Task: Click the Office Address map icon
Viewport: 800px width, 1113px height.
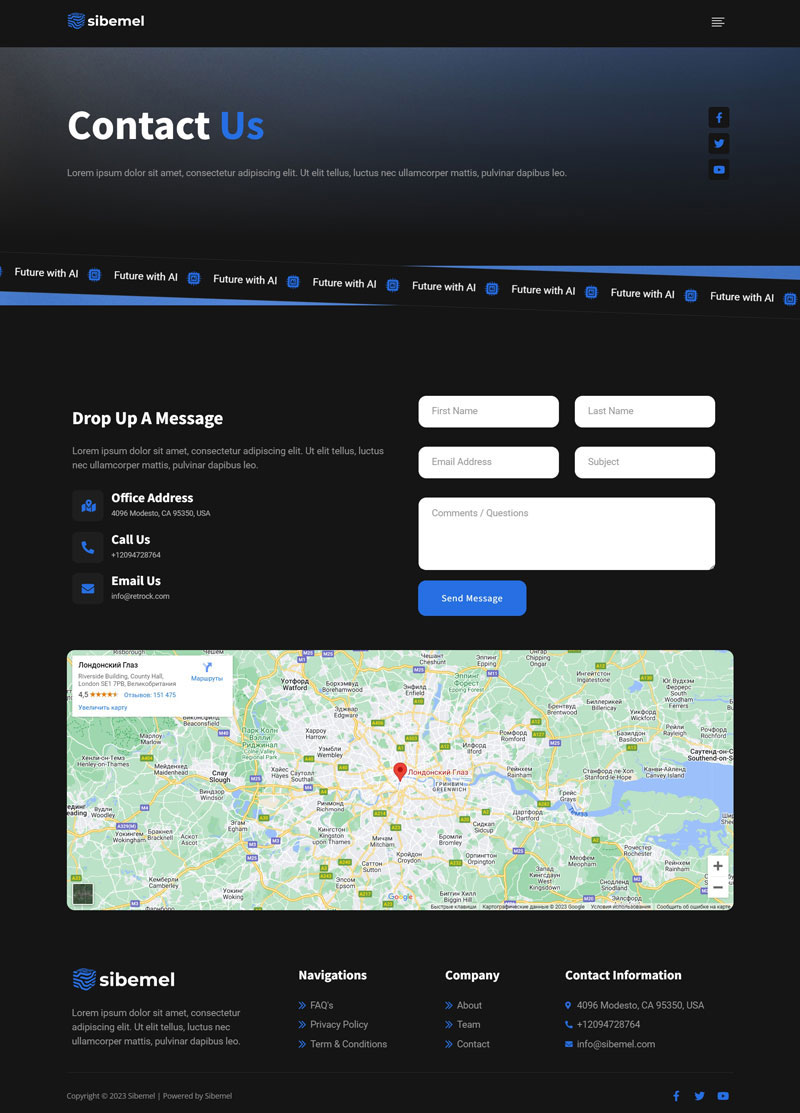Action: 88,505
